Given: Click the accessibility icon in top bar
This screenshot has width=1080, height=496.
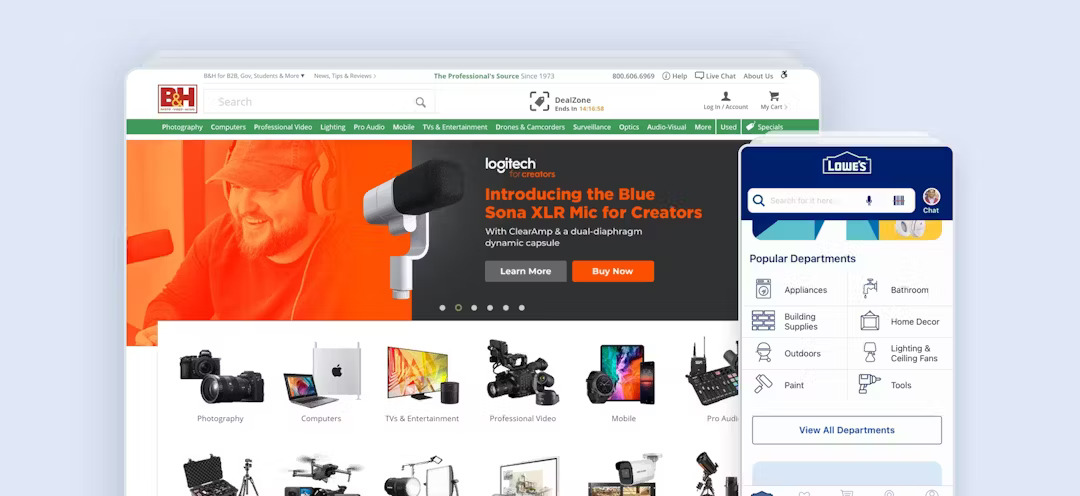Looking at the screenshot, I should coord(784,75).
